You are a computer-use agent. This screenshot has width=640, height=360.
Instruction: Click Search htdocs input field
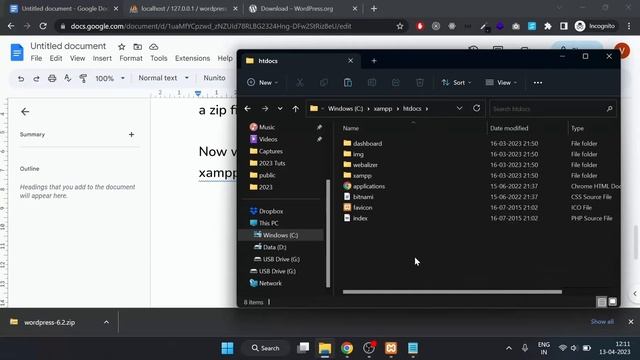pos(553,109)
